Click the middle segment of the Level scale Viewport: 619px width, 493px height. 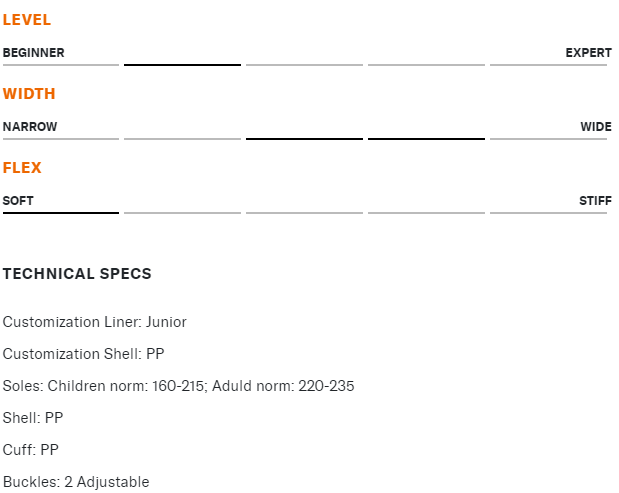tap(304, 64)
